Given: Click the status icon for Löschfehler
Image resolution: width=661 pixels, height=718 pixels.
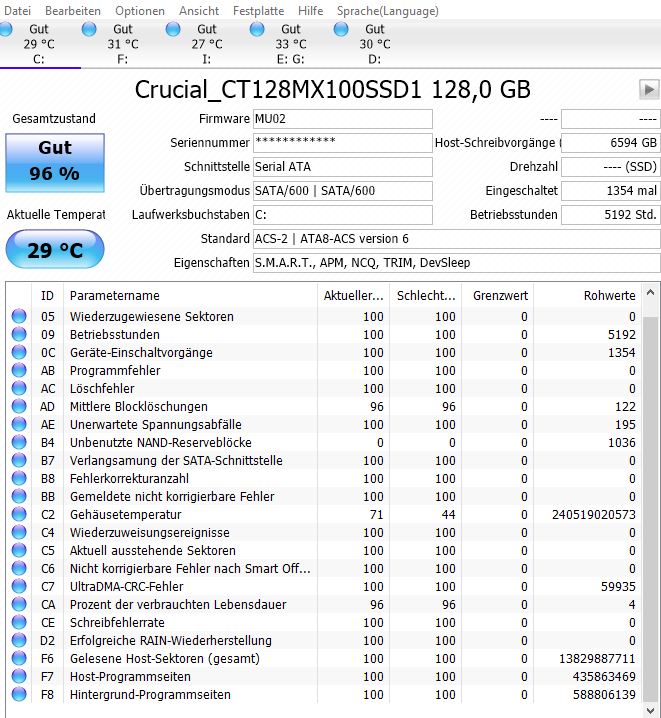Looking at the screenshot, I should point(19,388).
